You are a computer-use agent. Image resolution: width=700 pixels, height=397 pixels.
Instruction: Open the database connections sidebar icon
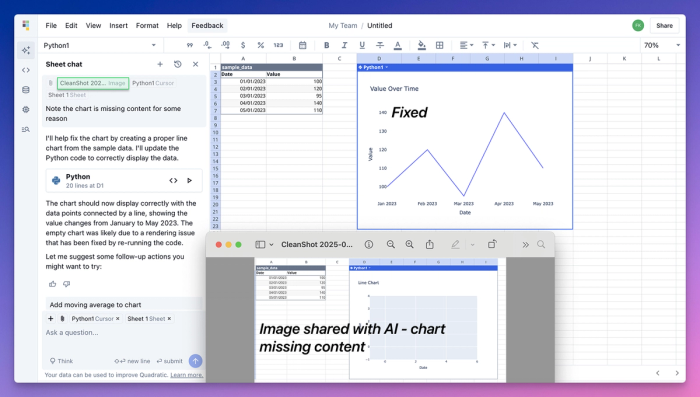click(26, 90)
